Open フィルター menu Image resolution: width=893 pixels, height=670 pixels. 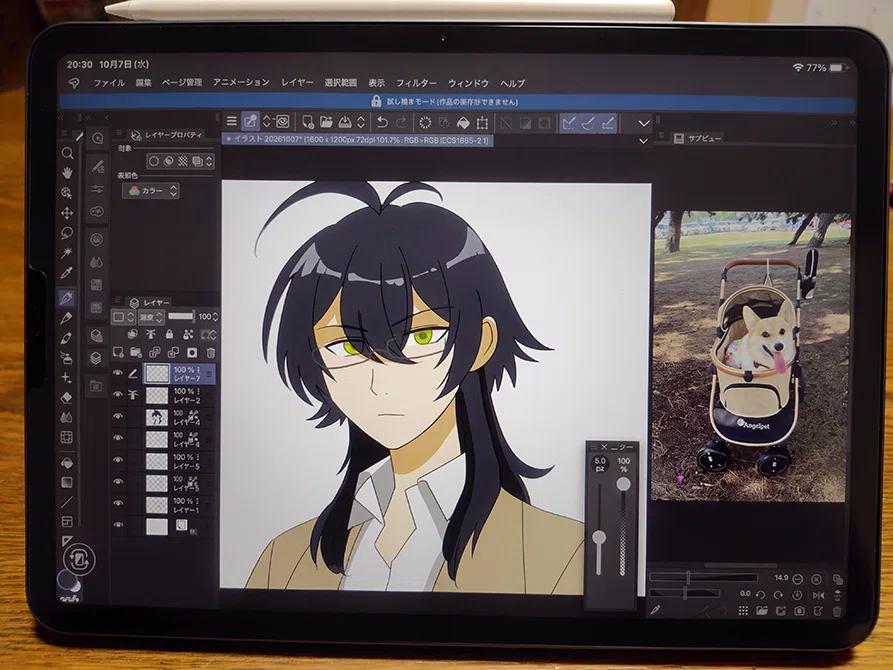click(416, 83)
